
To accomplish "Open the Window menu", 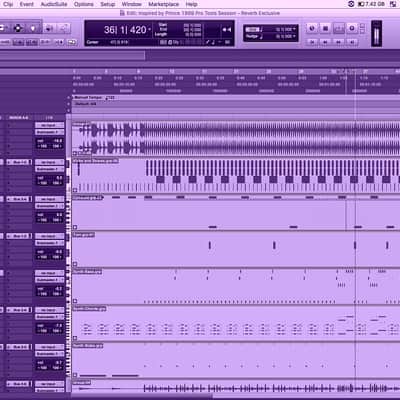I will point(131,4).
